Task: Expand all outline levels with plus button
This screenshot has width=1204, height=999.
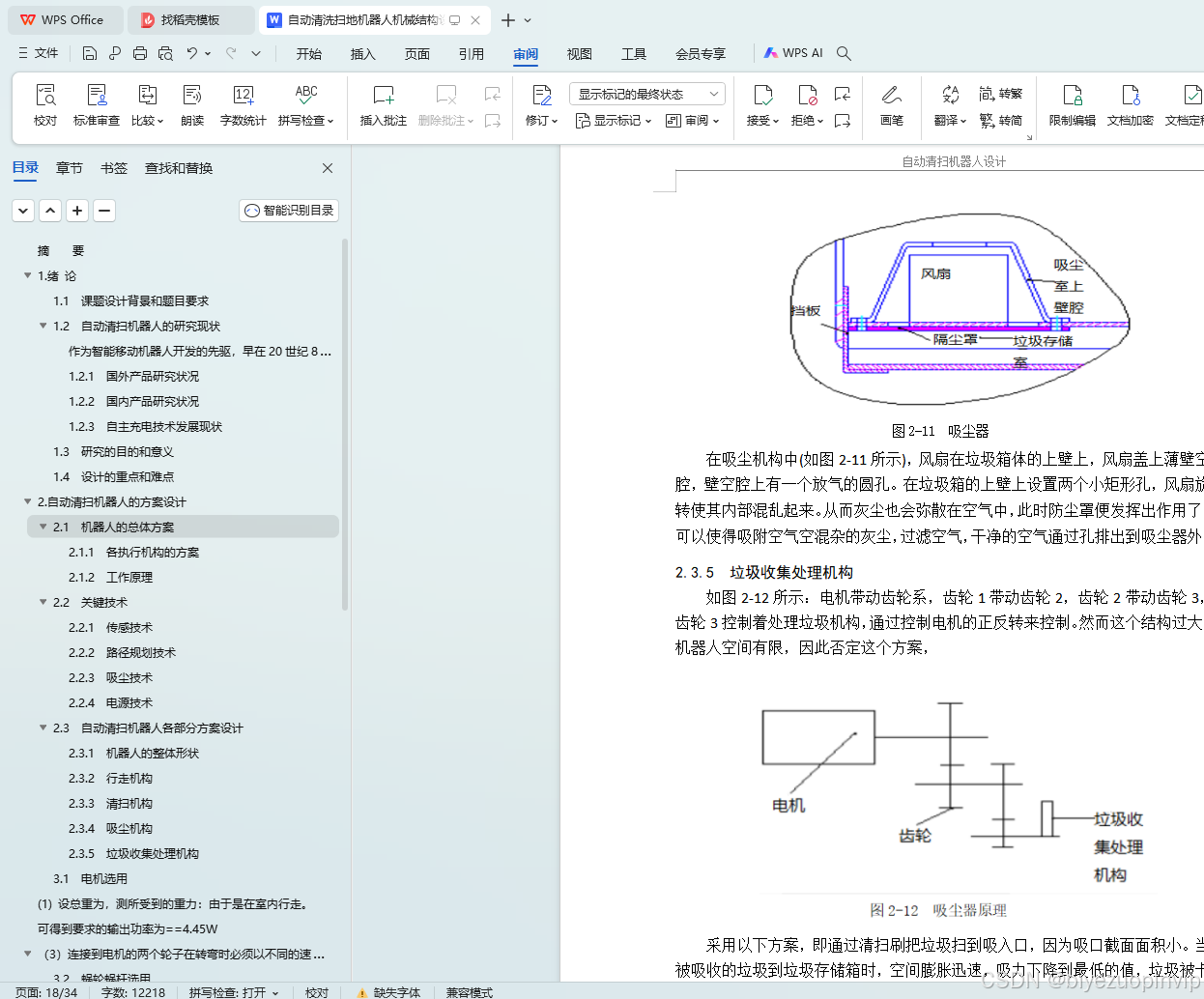Action: 77,211
